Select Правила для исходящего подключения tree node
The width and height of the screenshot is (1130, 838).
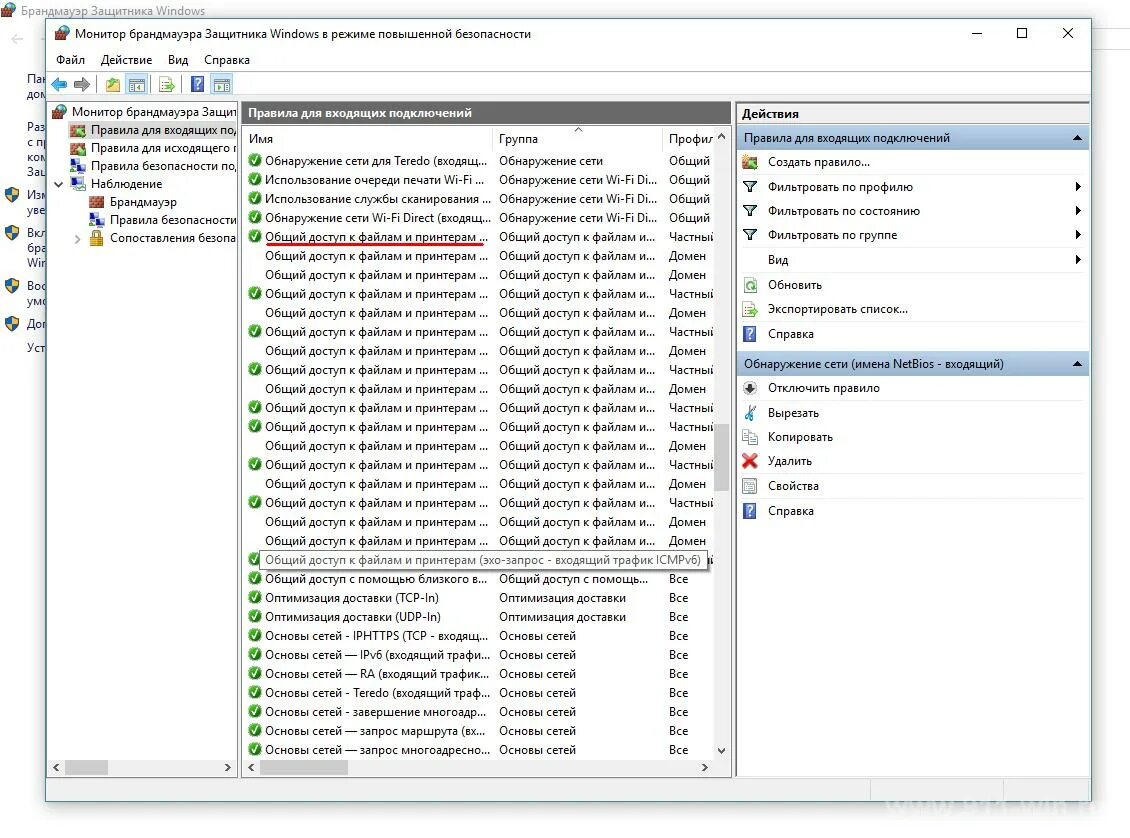[x=163, y=148]
